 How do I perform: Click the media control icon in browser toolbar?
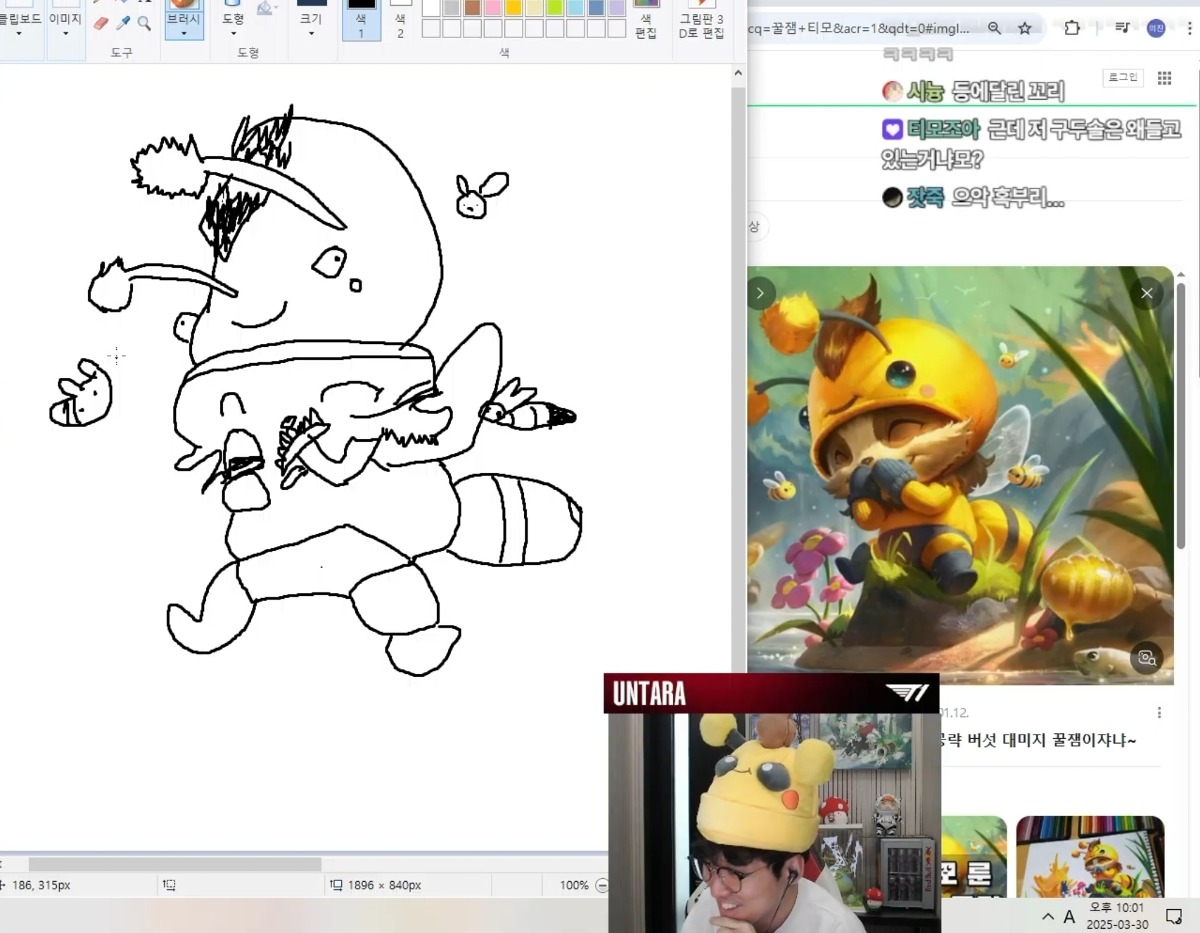click(1121, 28)
